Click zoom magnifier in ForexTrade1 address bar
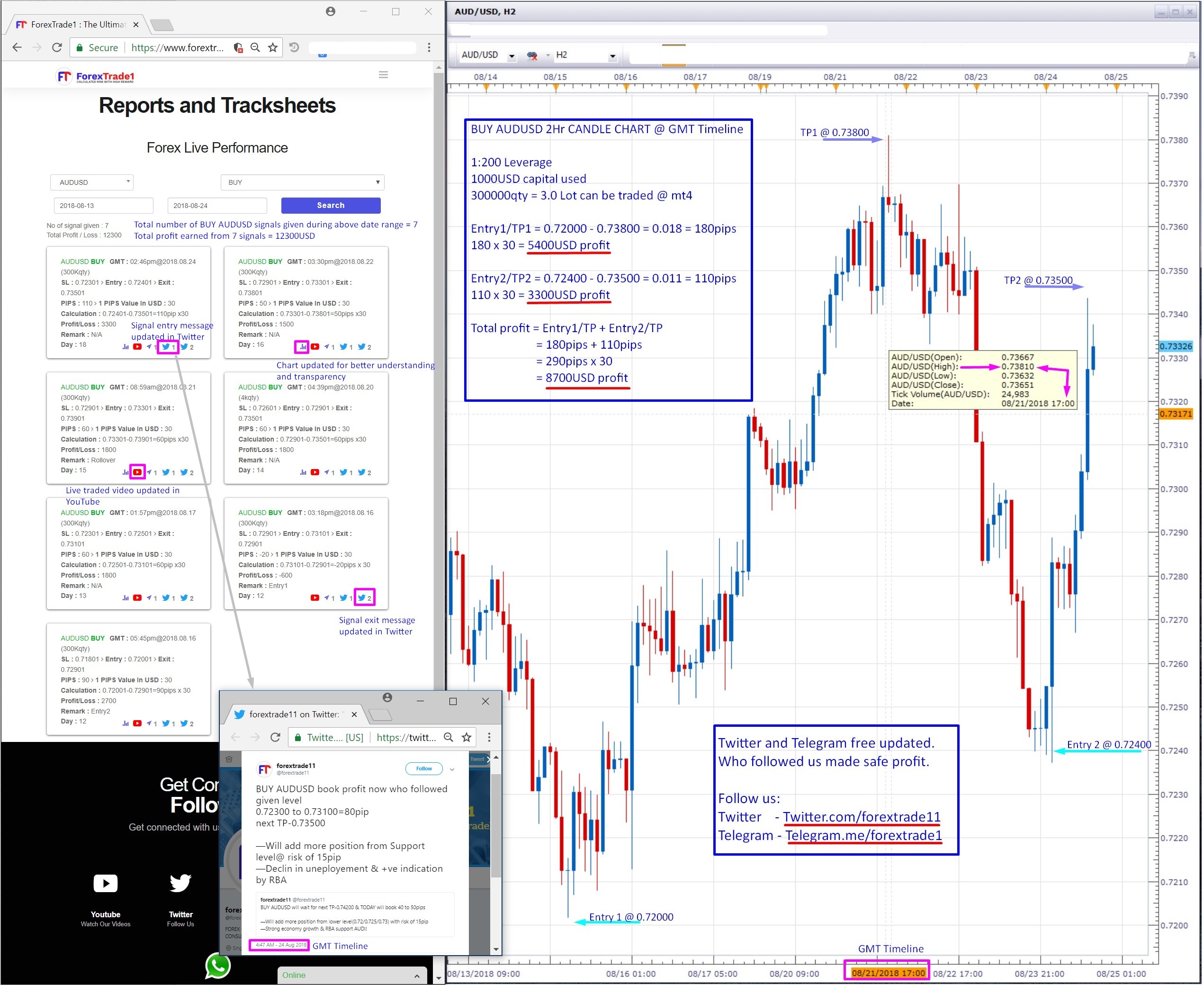The width and height of the screenshot is (1204, 985). point(256,48)
